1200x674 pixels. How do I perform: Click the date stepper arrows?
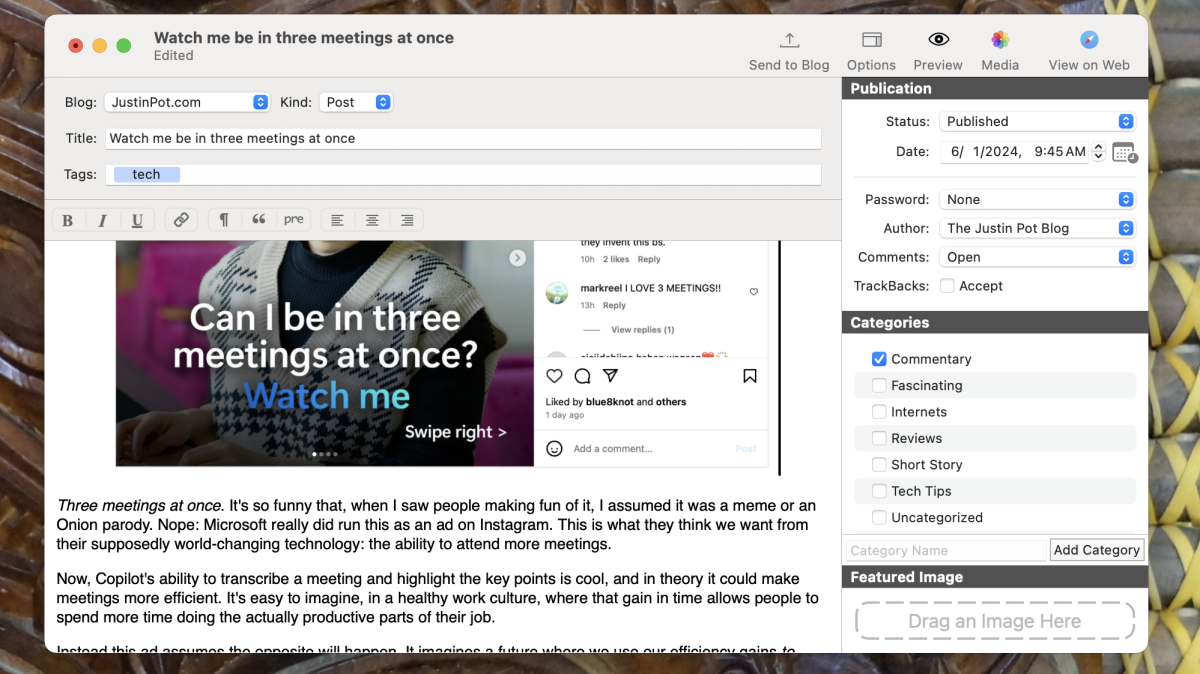[1098, 152]
